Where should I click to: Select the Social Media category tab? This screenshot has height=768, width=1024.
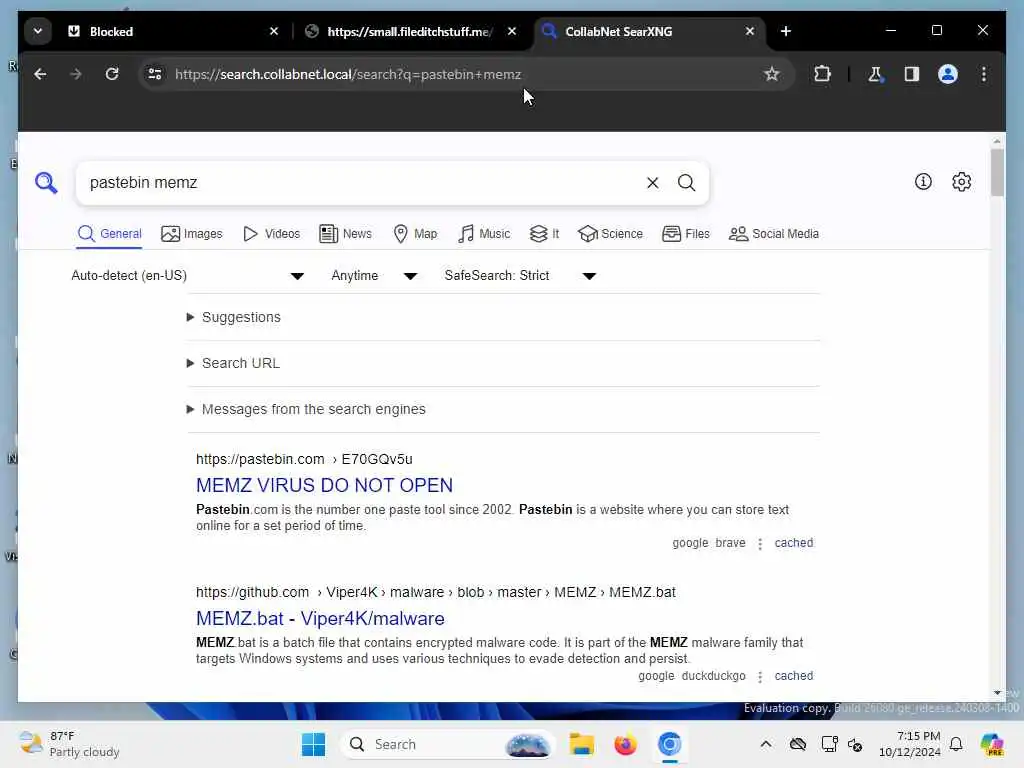[774, 234]
